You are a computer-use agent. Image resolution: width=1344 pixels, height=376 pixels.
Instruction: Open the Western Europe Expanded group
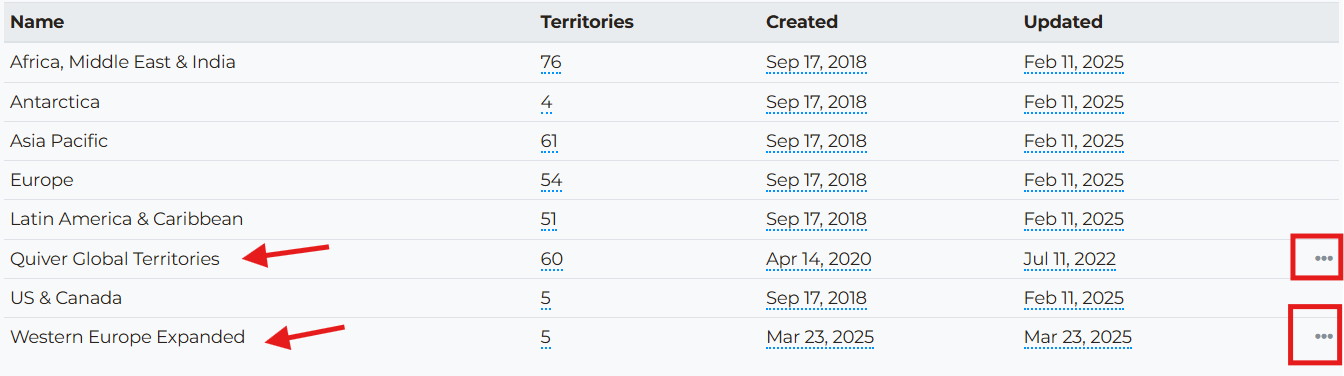pyautogui.click(x=128, y=337)
